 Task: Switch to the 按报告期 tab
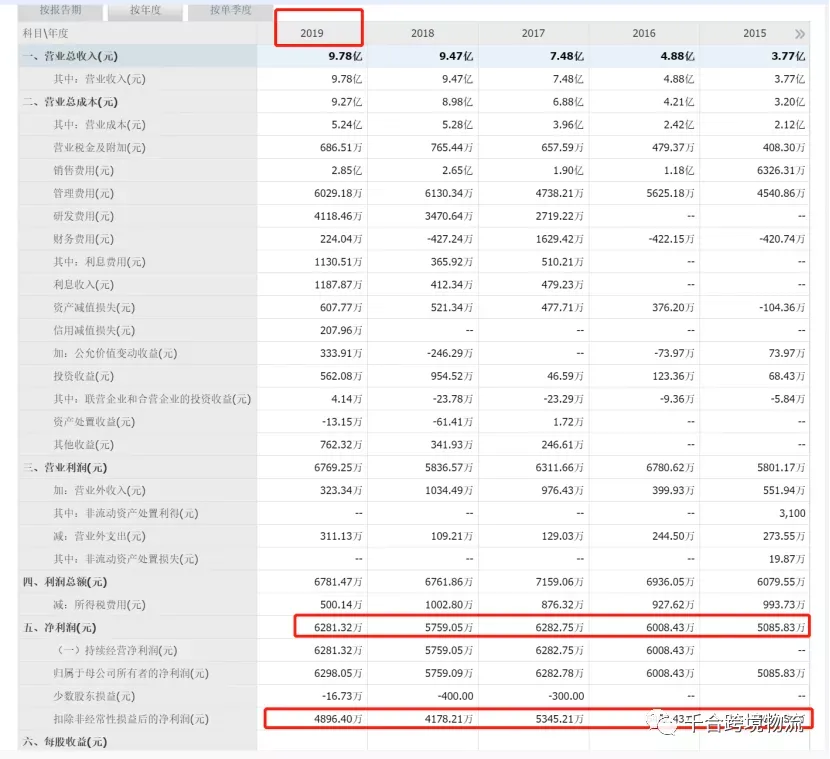pos(60,10)
